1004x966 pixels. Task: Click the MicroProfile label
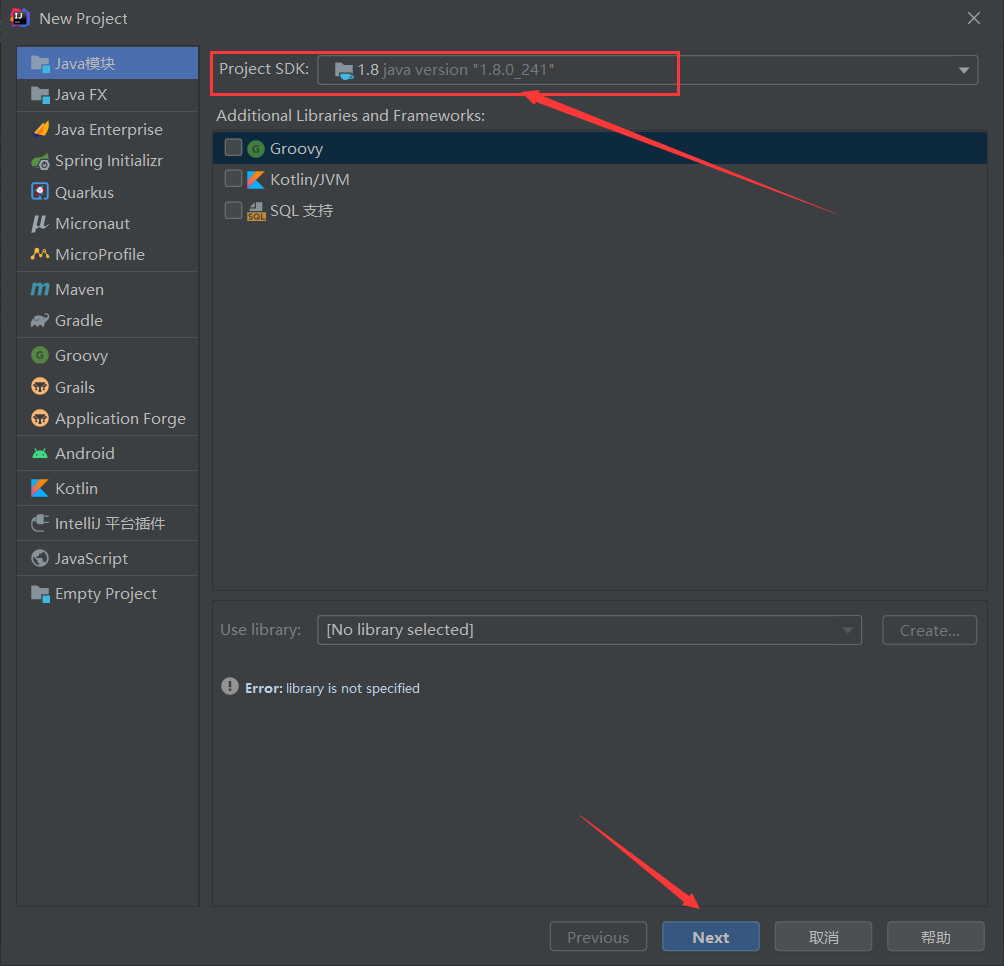[100, 254]
